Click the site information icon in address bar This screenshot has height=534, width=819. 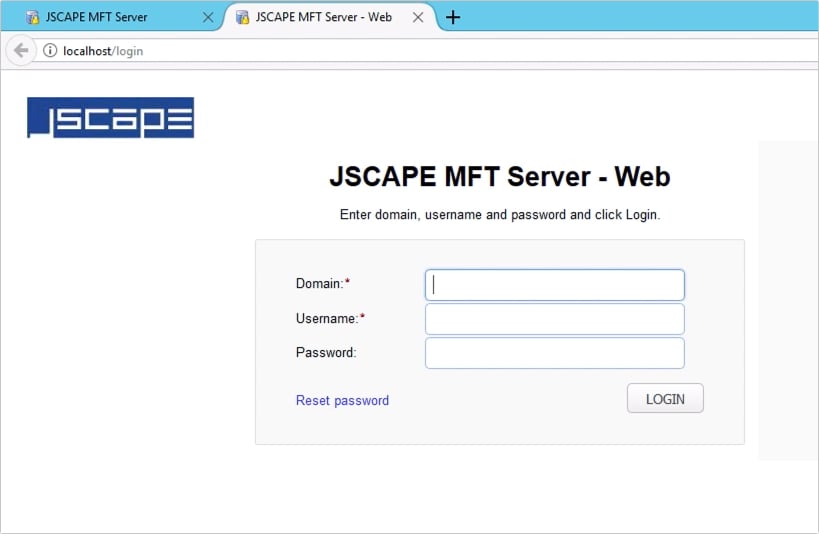50,51
